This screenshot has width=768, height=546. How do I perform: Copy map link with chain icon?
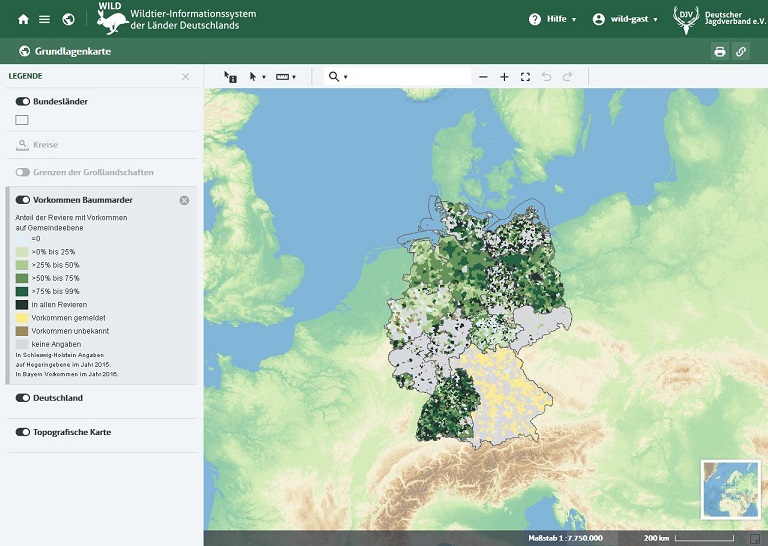(741, 51)
